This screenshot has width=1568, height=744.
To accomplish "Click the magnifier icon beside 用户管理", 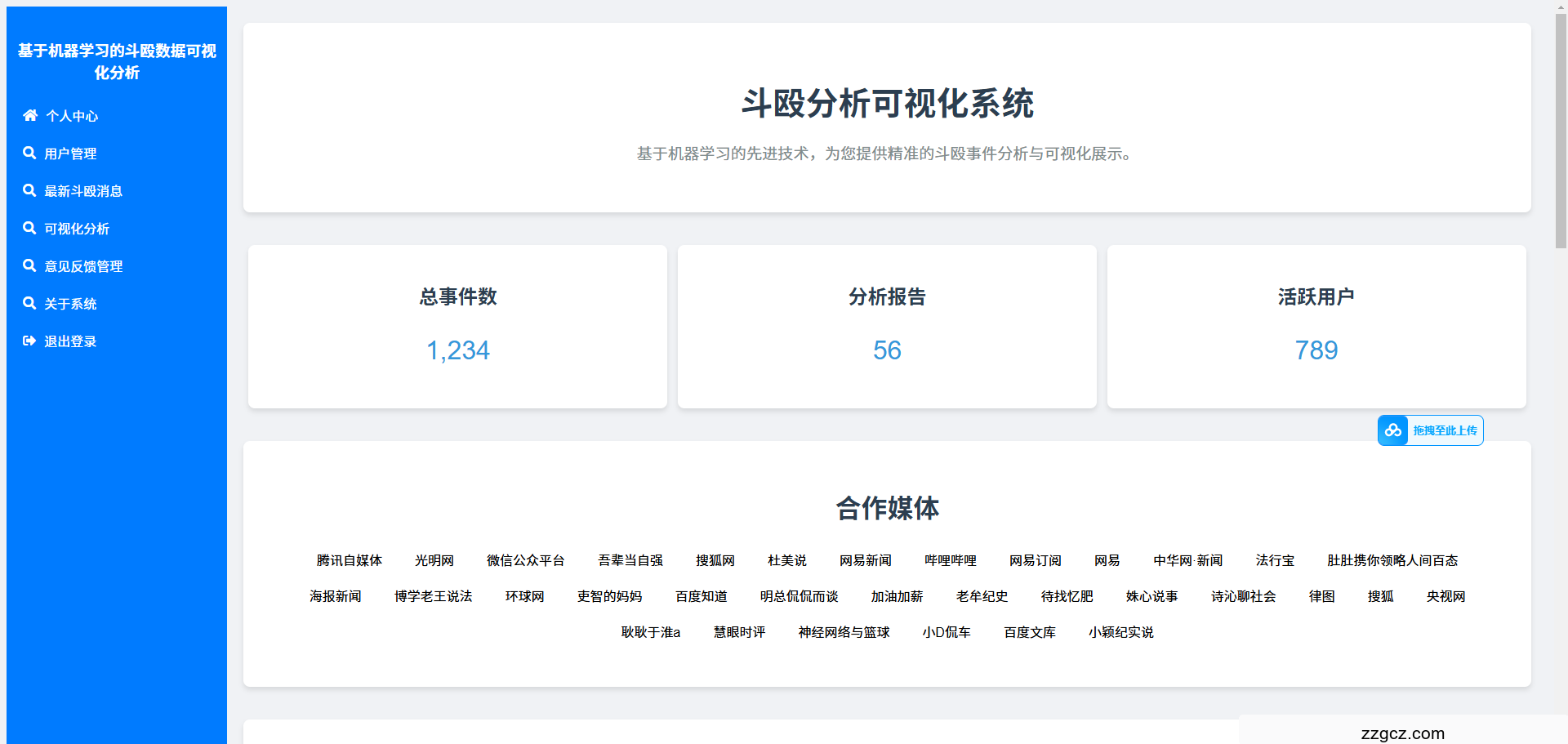I will pyautogui.click(x=29, y=153).
